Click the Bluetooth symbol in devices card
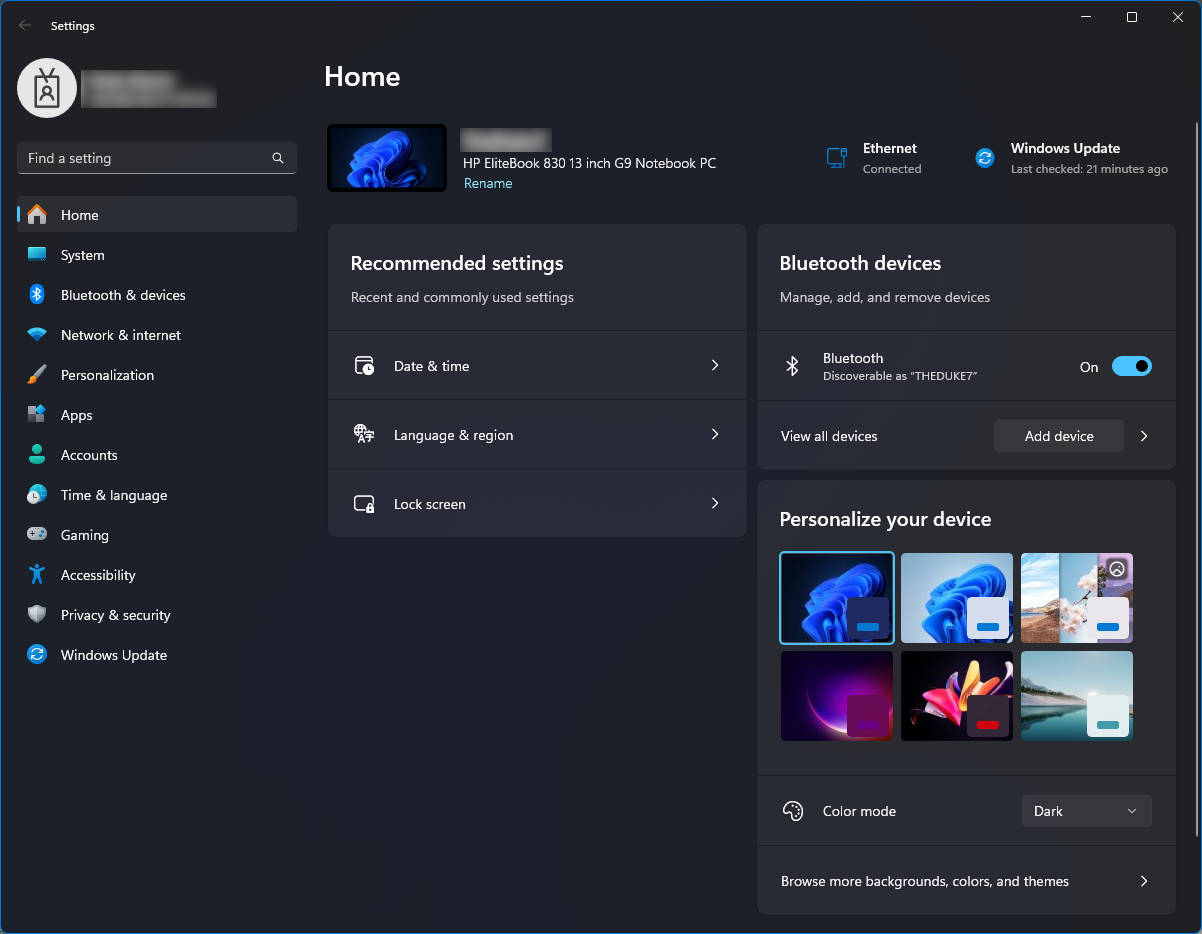 pyautogui.click(x=792, y=367)
